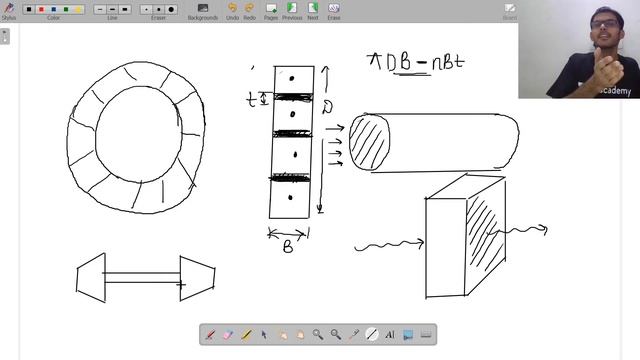
Task: Pick the yellow pen color
Action: [x=78, y=9]
